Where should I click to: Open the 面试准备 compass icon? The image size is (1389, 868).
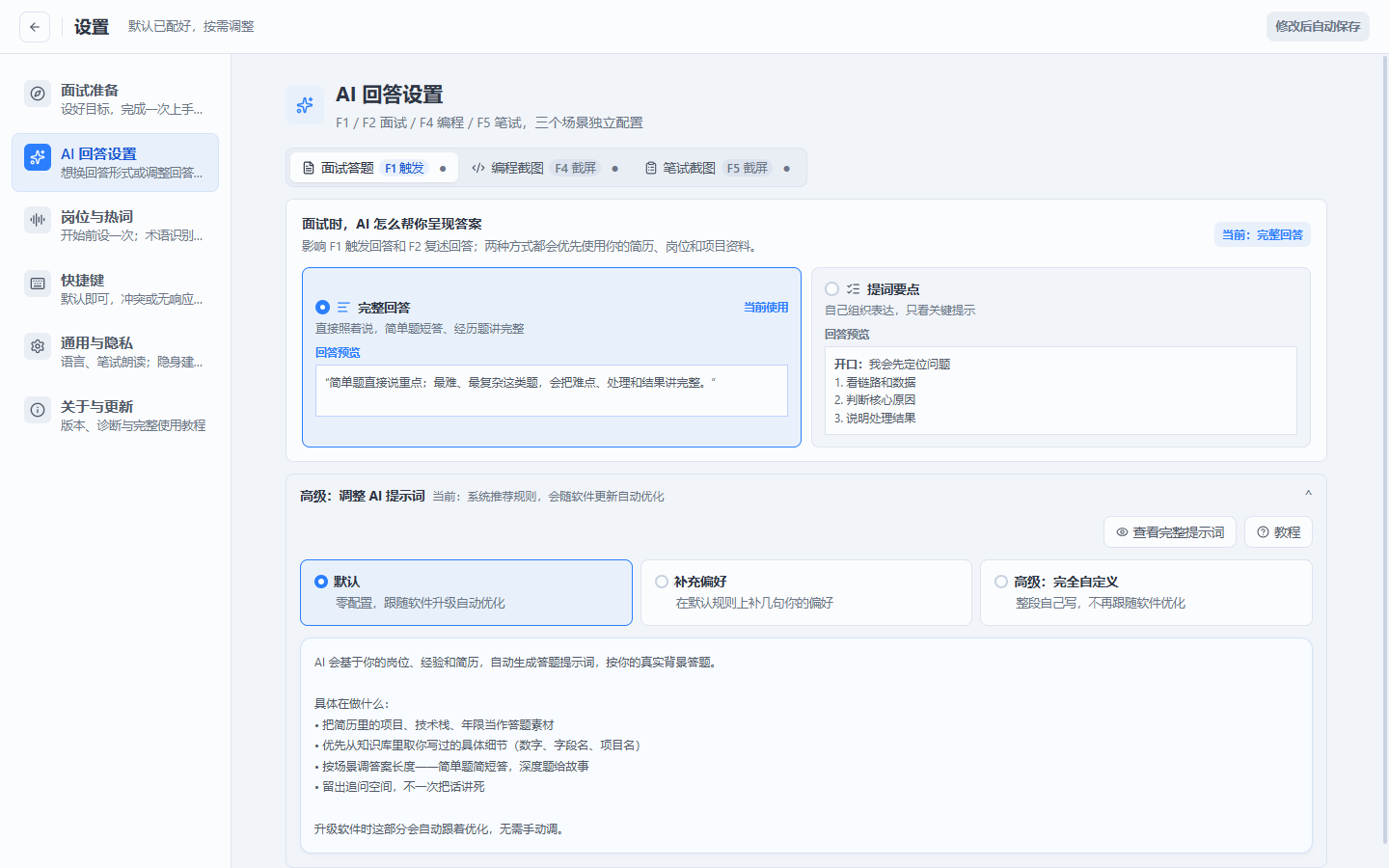coord(38,94)
